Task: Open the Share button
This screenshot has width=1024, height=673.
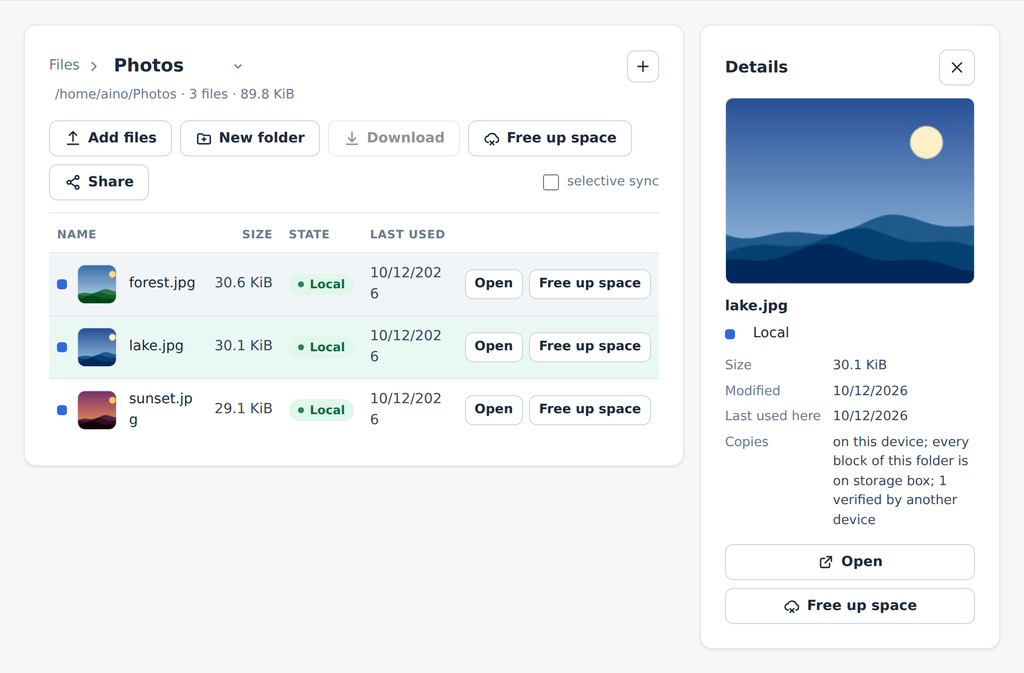Action: click(99, 181)
